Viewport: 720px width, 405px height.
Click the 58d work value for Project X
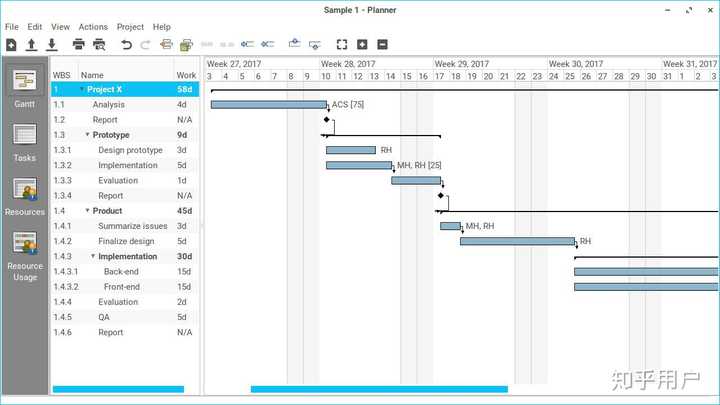[x=185, y=89]
